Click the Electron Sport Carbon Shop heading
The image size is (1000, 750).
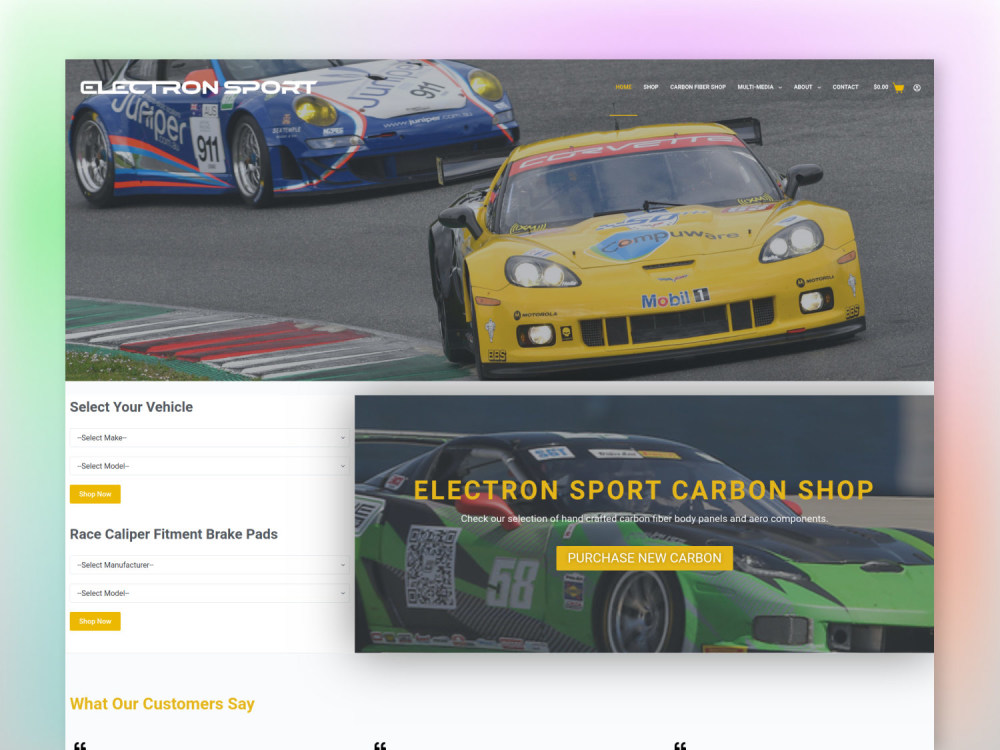click(x=644, y=490)
